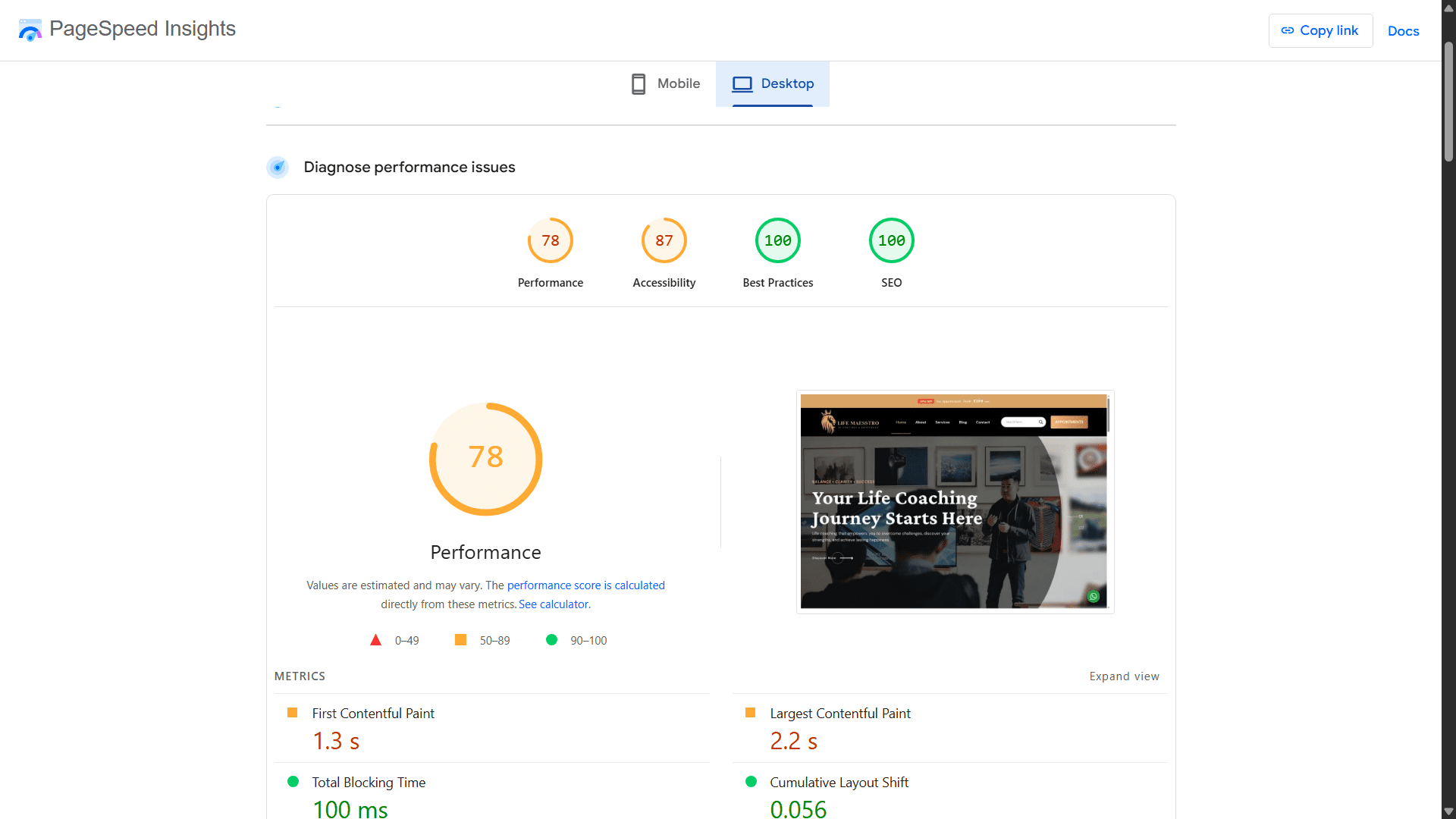This screenshot has width=1456, height=819.
Task: Click the red triangle 0–49 legend icon
Action: [375, 640]
